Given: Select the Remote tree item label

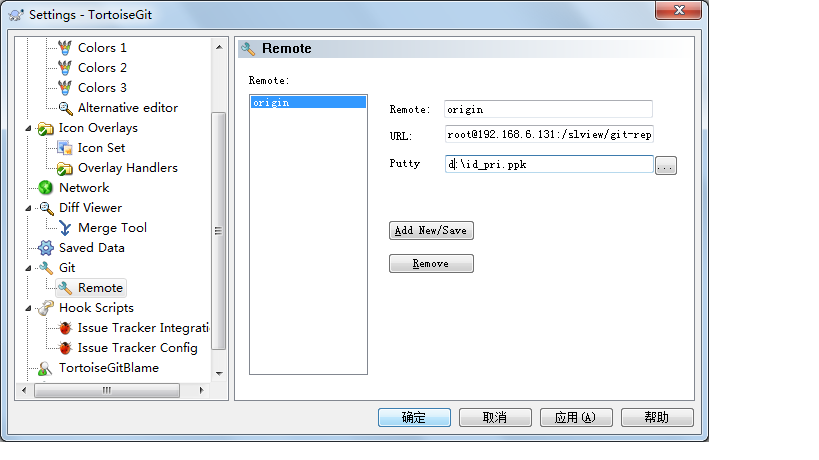Looking at the screenshot, I should coord(100,288).
